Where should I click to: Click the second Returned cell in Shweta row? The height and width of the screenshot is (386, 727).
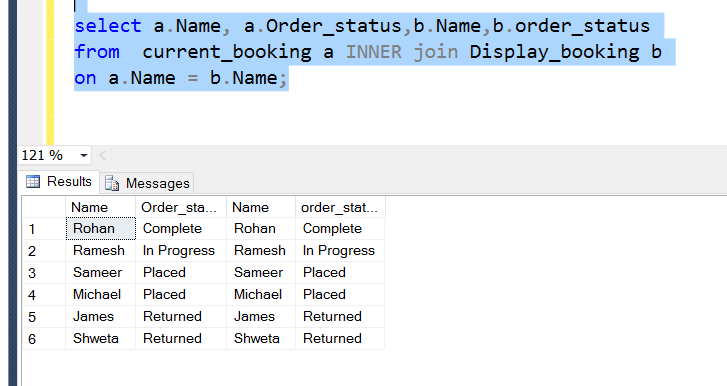point(340,339)
